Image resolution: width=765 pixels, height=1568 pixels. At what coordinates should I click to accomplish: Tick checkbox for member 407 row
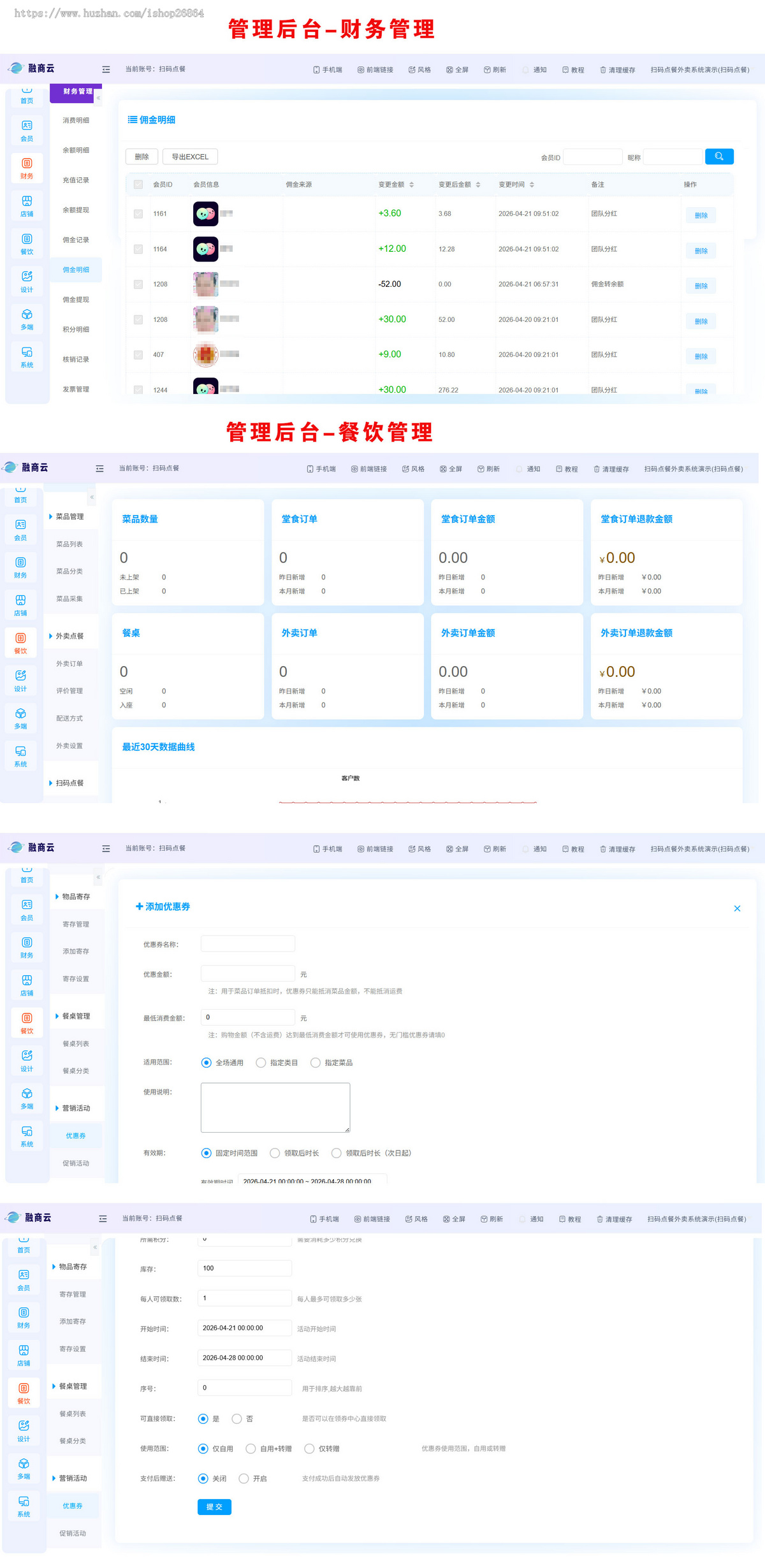pos(138,354)
